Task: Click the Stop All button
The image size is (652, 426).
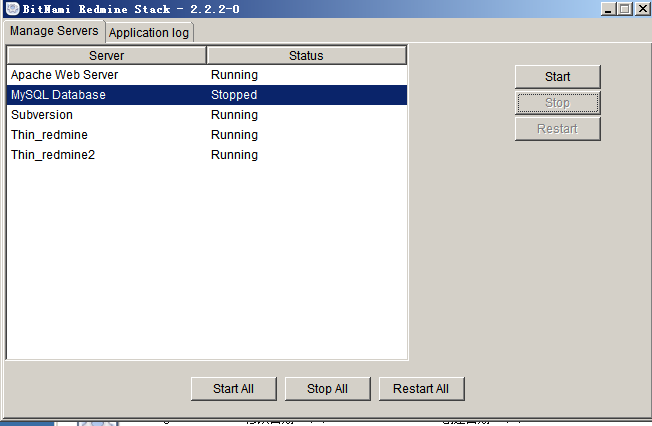Action: [328, 389]
